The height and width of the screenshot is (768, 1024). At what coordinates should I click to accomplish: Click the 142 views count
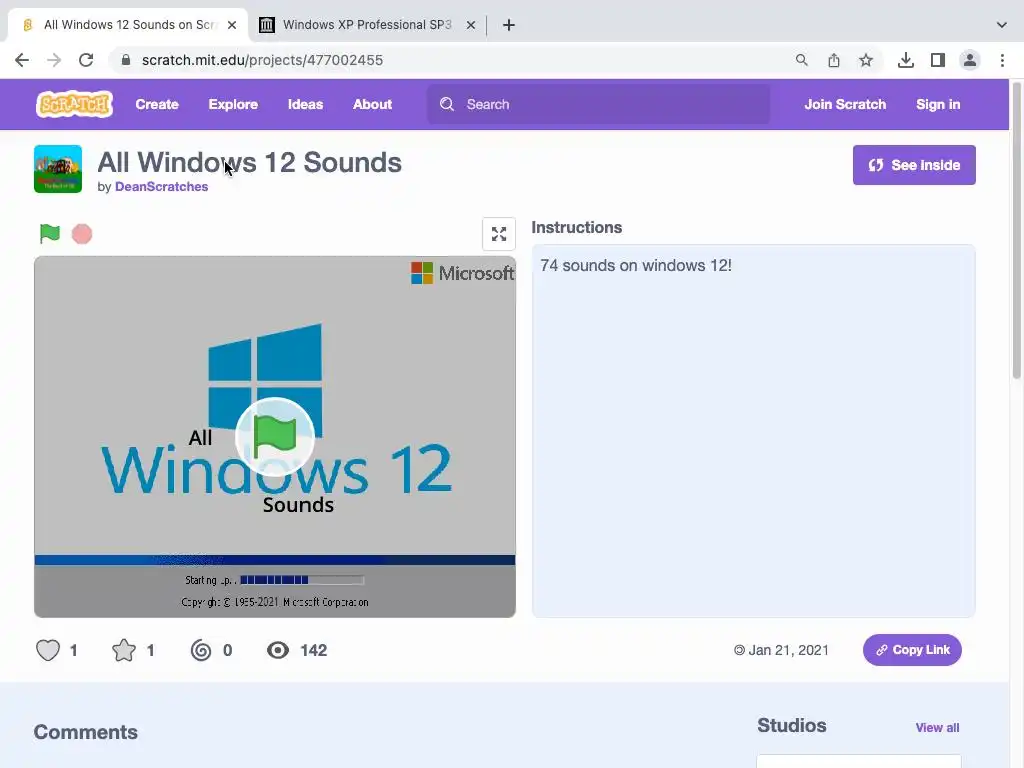313,650
